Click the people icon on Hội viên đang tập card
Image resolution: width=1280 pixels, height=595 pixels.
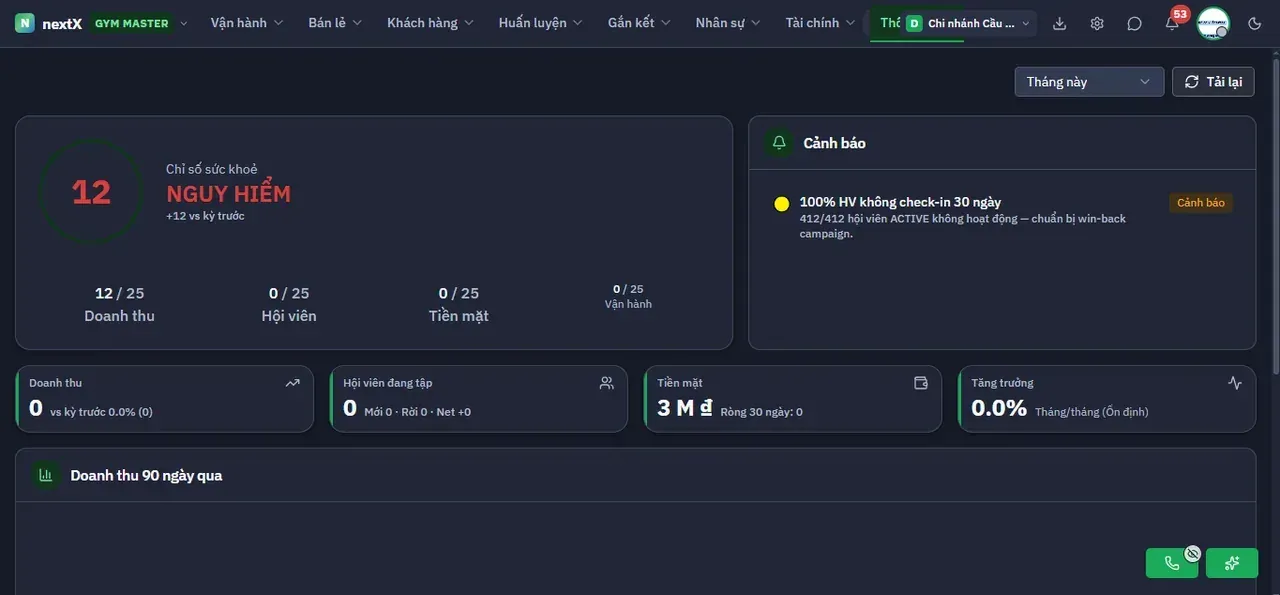pos(606,383)
